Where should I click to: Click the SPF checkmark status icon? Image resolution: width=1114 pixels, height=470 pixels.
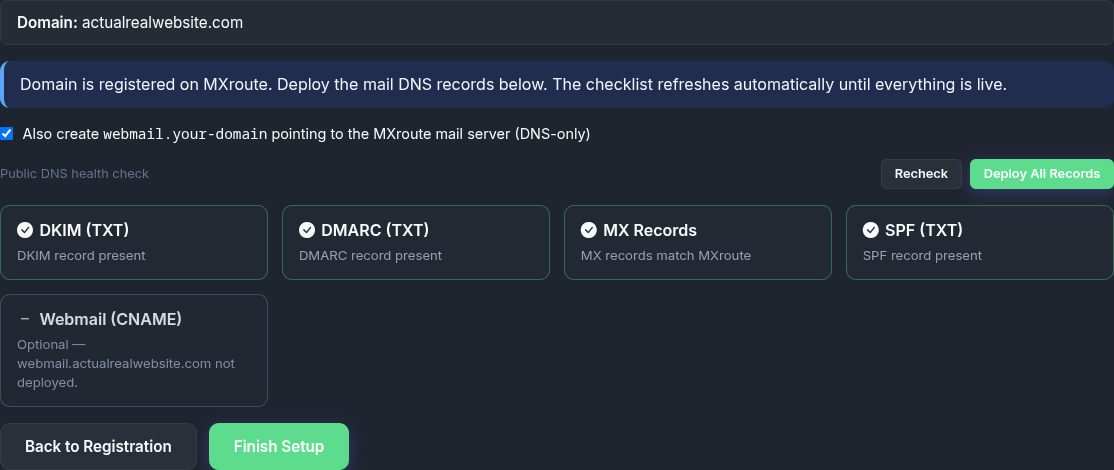pos(871,230)
